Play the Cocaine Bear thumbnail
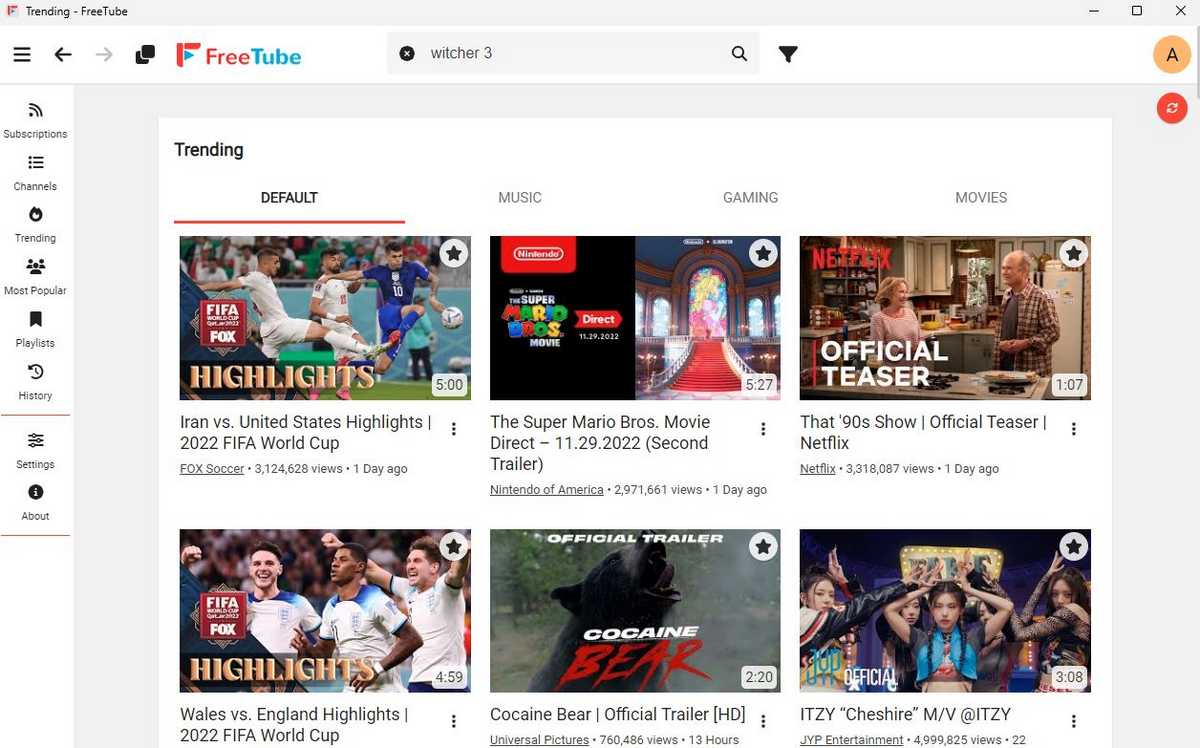 (635, 611)
